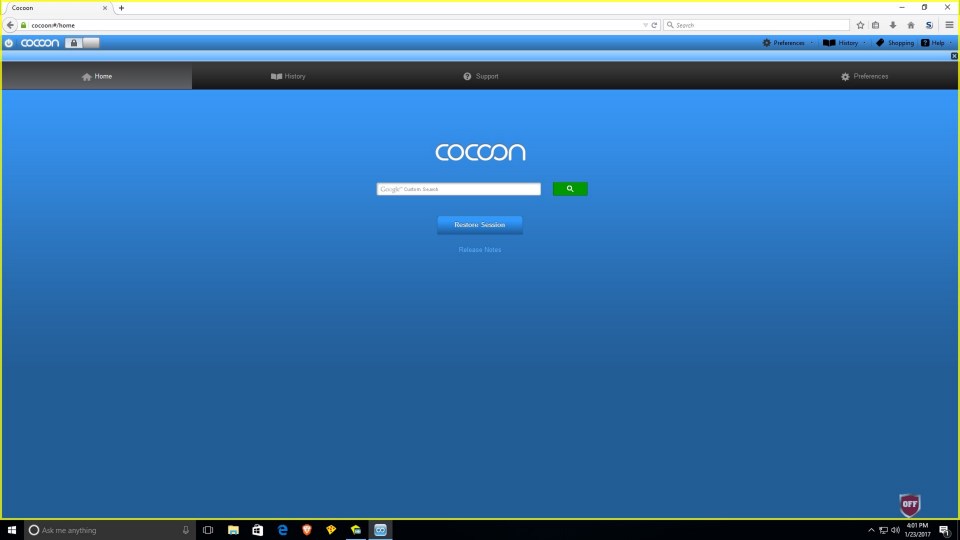Switch to the Support tab
The height and width of the screenshot is (540, 960).
(481, 77)
